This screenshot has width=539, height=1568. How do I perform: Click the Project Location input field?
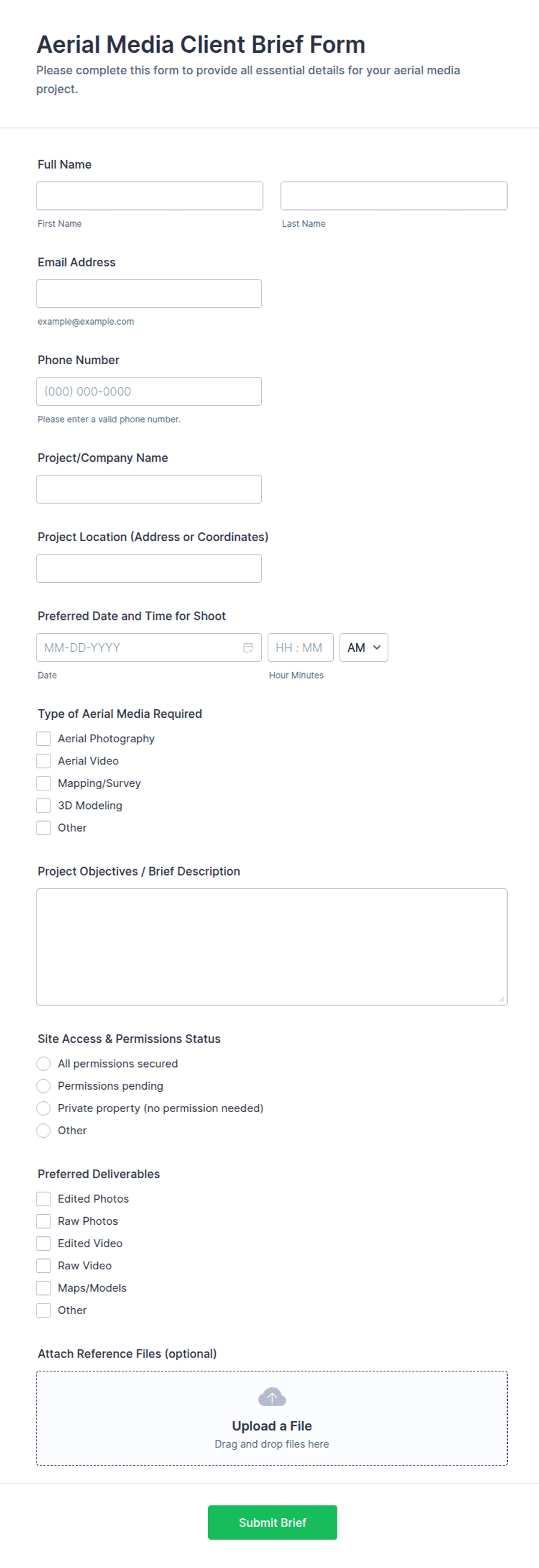click(149, 568)
